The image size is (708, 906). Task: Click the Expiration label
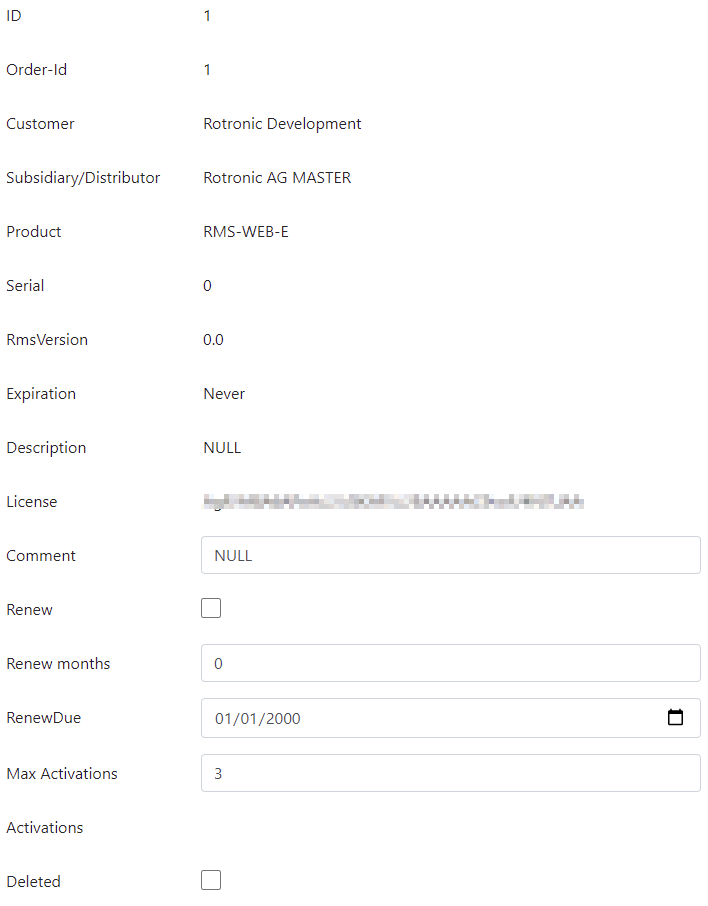(x=41, y=394)
